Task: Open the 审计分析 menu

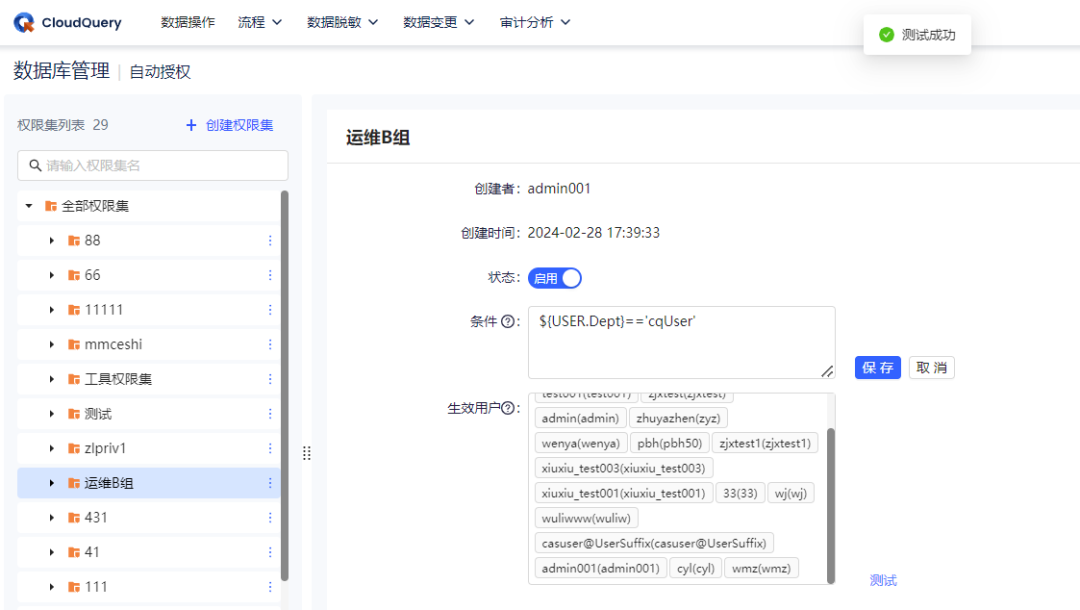Action: coord(527,21)
